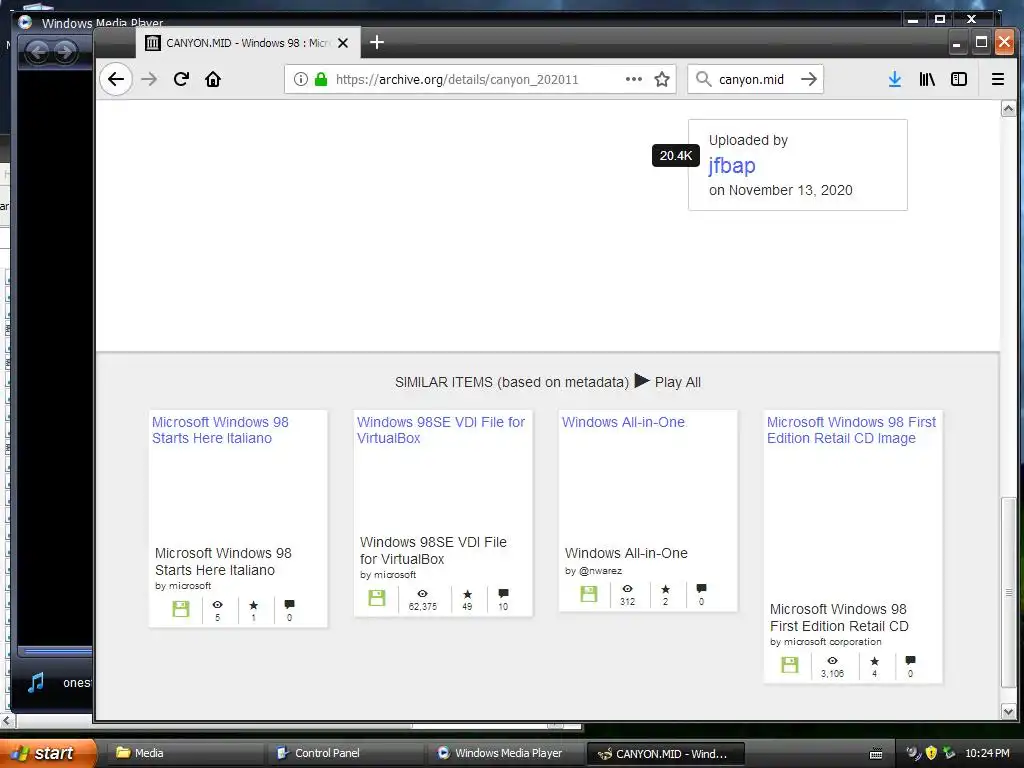Click views eye icon on Italiano card
Screen dimensions: 1024x768
(217, 605)
